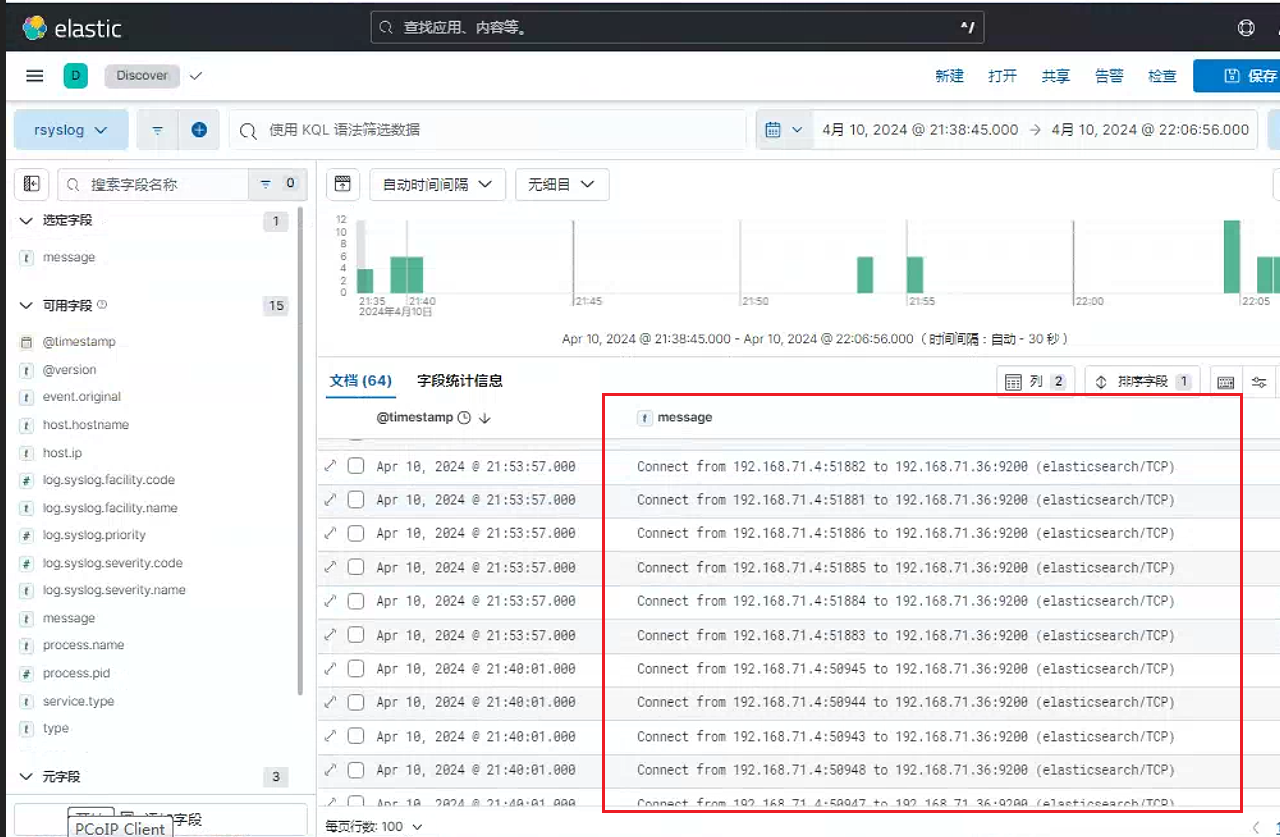Tick the checkbox for port 51886 row
Viewport: 1280px width, 837px height.
pyautogui.click(x=356, y=533)
